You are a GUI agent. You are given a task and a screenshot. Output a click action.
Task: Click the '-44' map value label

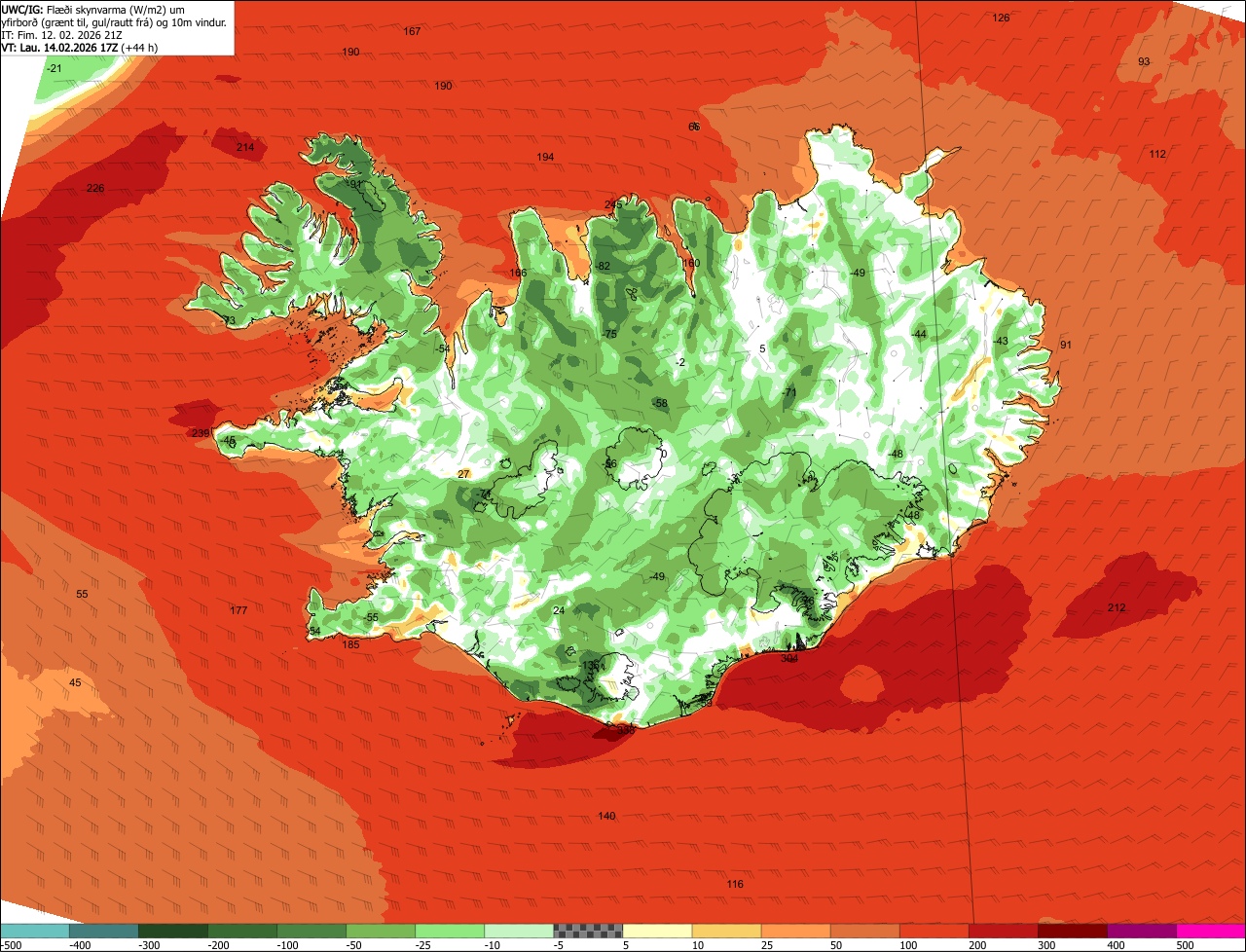click(919, 334)
